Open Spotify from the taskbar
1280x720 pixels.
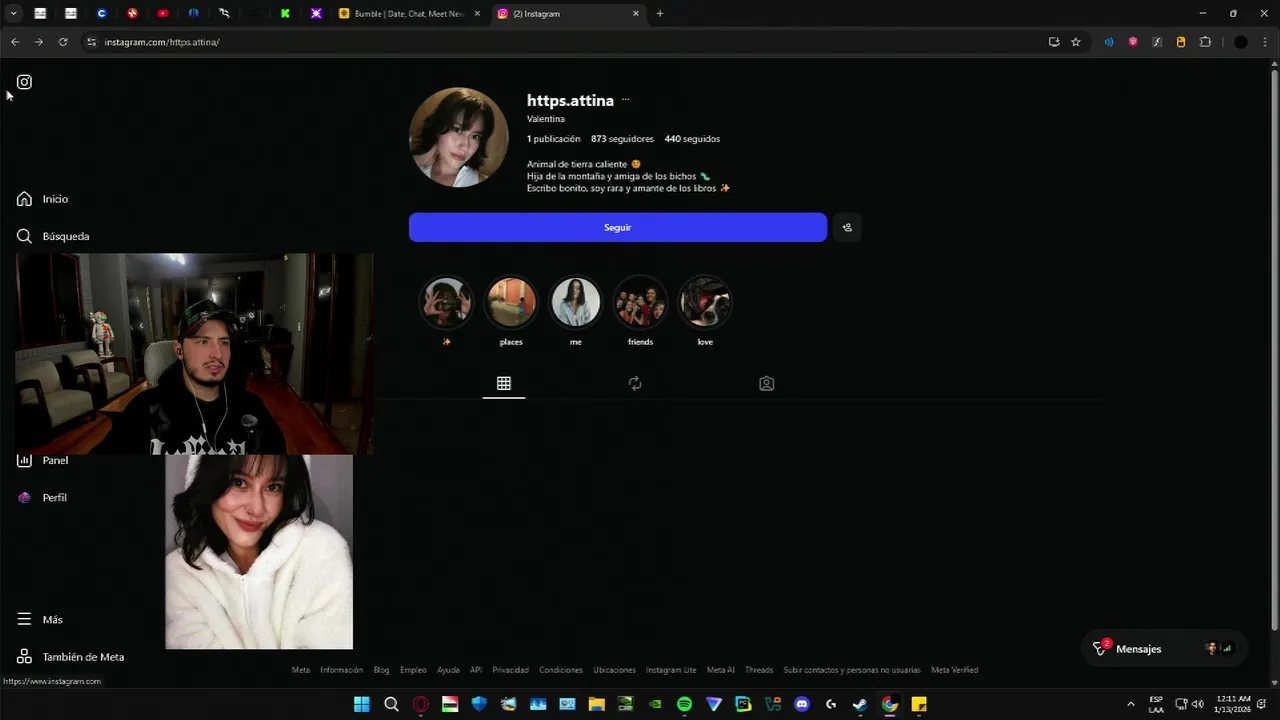tap(684, 704)
